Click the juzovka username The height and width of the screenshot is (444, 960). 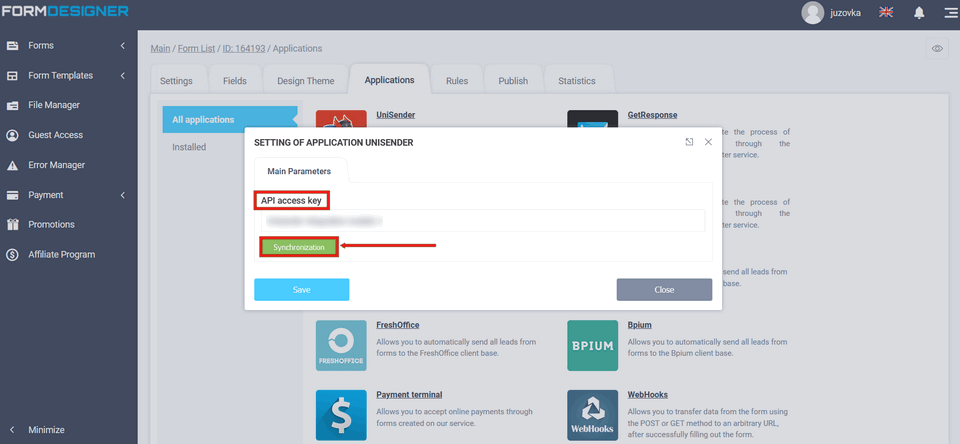pyautogui.click(x=846, y=13)
